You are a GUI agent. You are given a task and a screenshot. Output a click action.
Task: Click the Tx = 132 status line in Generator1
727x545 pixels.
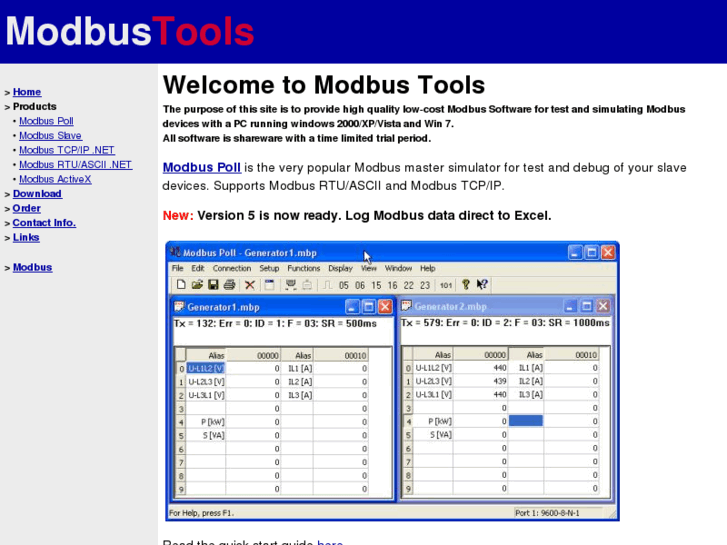(275, 323)
